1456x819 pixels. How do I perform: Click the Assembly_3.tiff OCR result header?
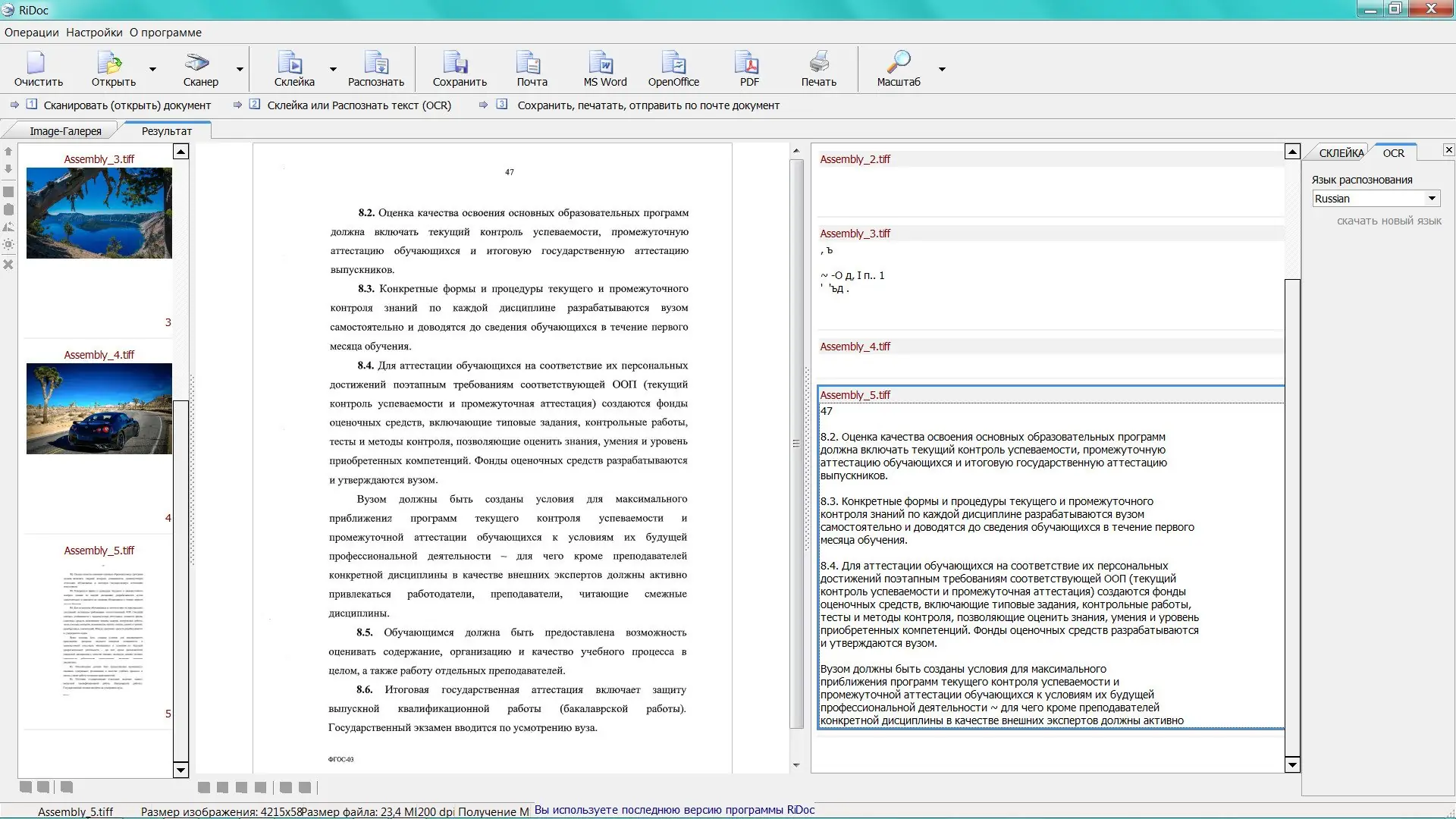(x=855, y=234)
